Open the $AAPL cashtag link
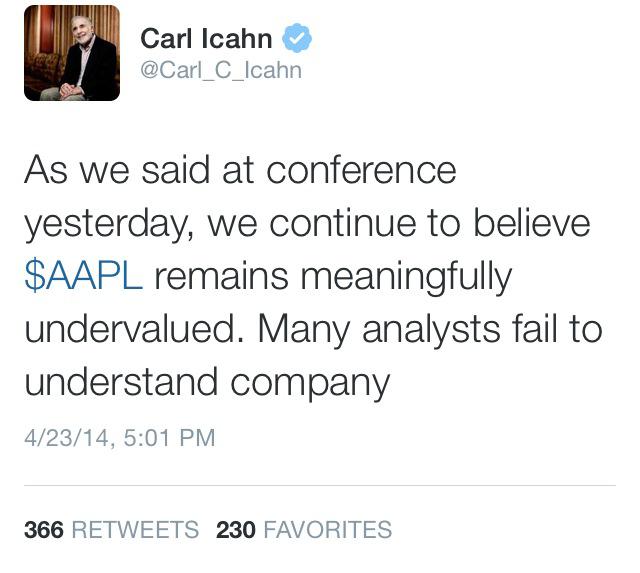This screenshot has width=640, height=573. click(x=84, y=276)
